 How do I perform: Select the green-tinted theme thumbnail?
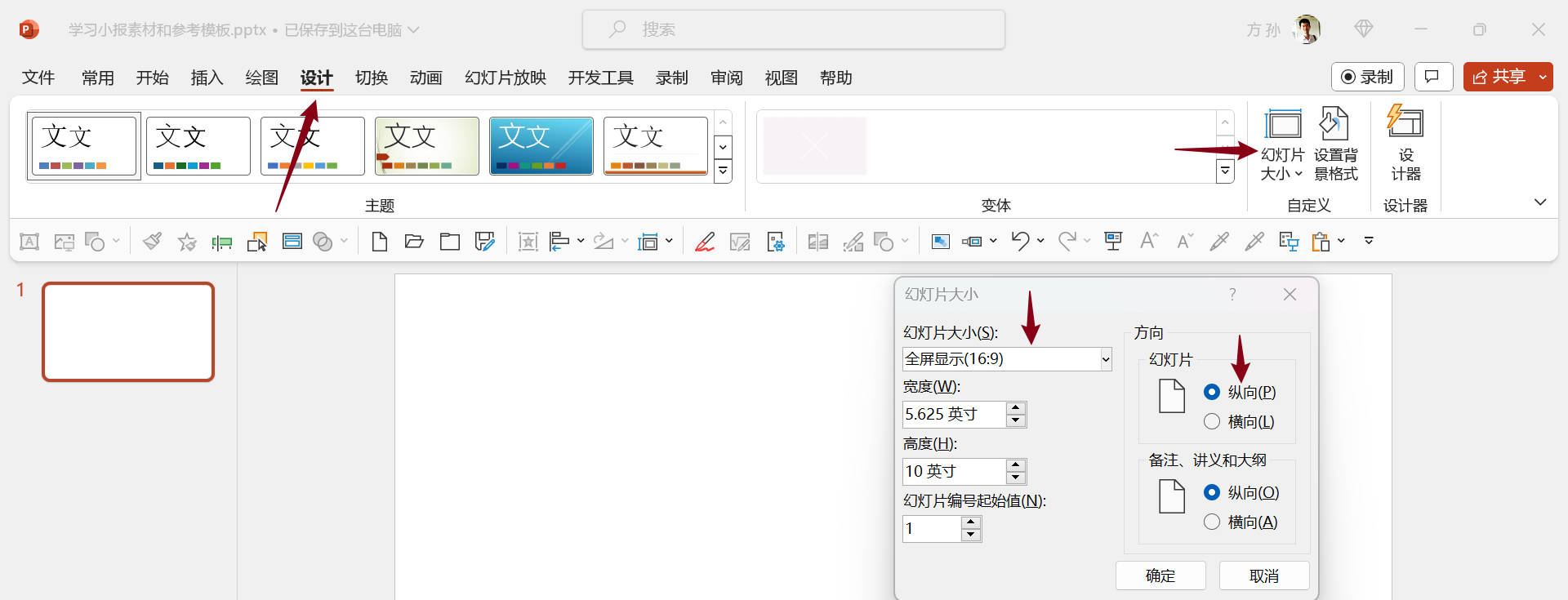point(426,145)
